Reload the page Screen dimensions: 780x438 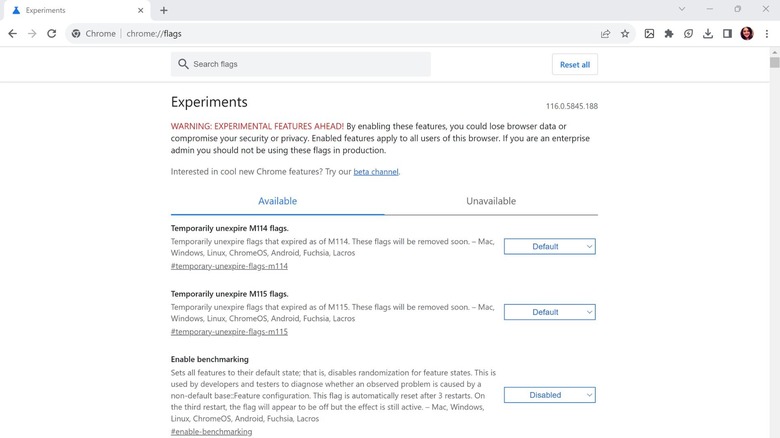51,33
